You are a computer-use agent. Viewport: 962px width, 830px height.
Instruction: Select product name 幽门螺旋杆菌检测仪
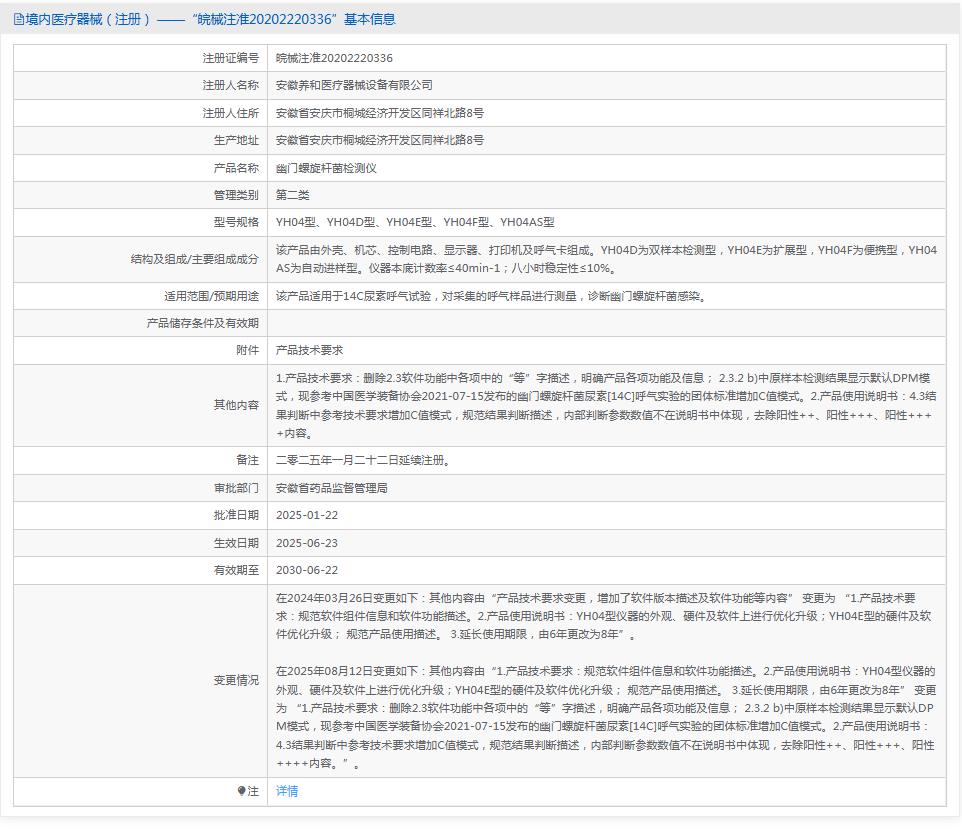(x=326, y=168)
